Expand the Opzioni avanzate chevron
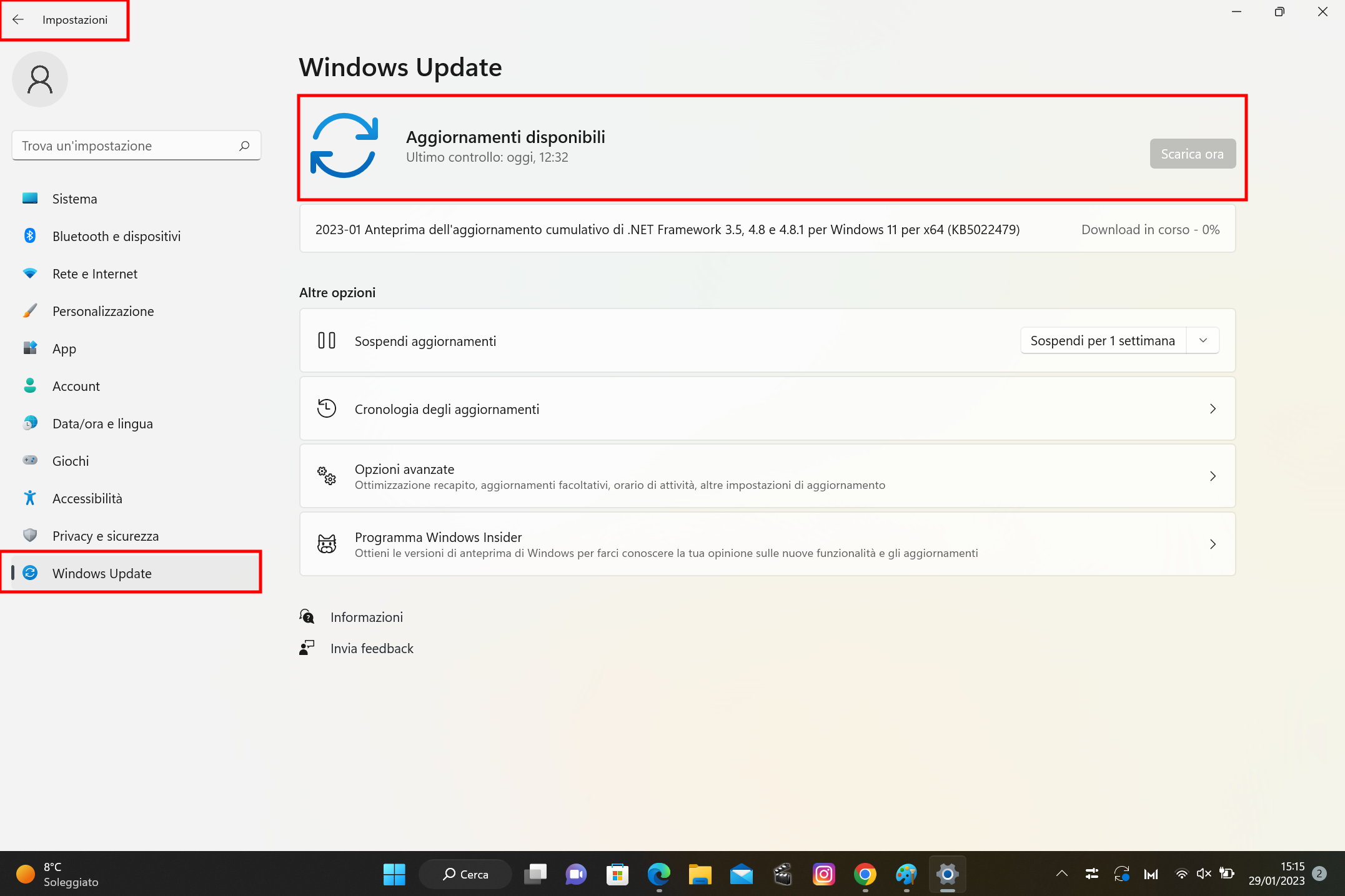Viewport: 1345px width, 896px height. pos(1213,476)
